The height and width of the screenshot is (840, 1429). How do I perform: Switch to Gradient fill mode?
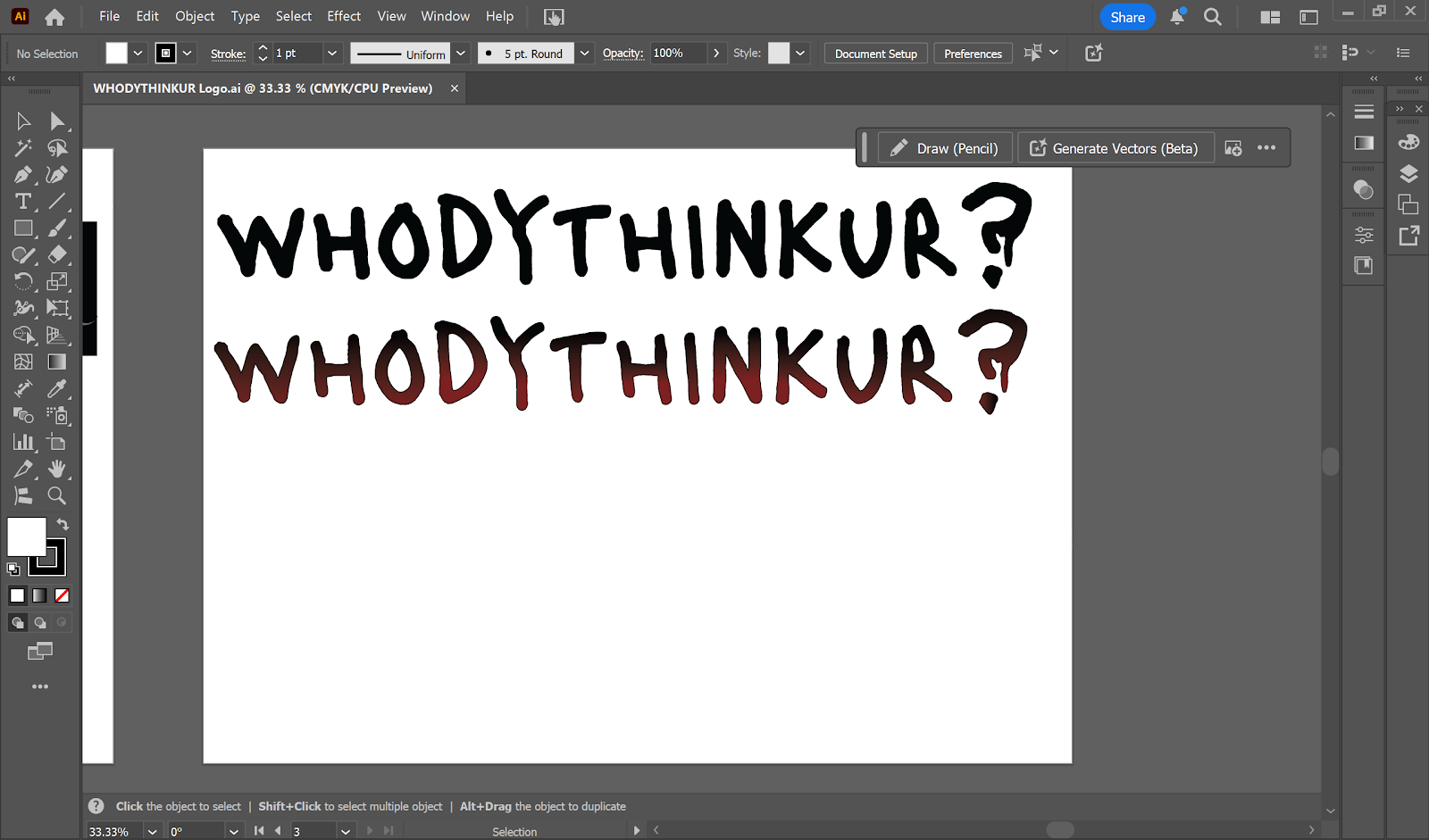[x=39, y=595]
